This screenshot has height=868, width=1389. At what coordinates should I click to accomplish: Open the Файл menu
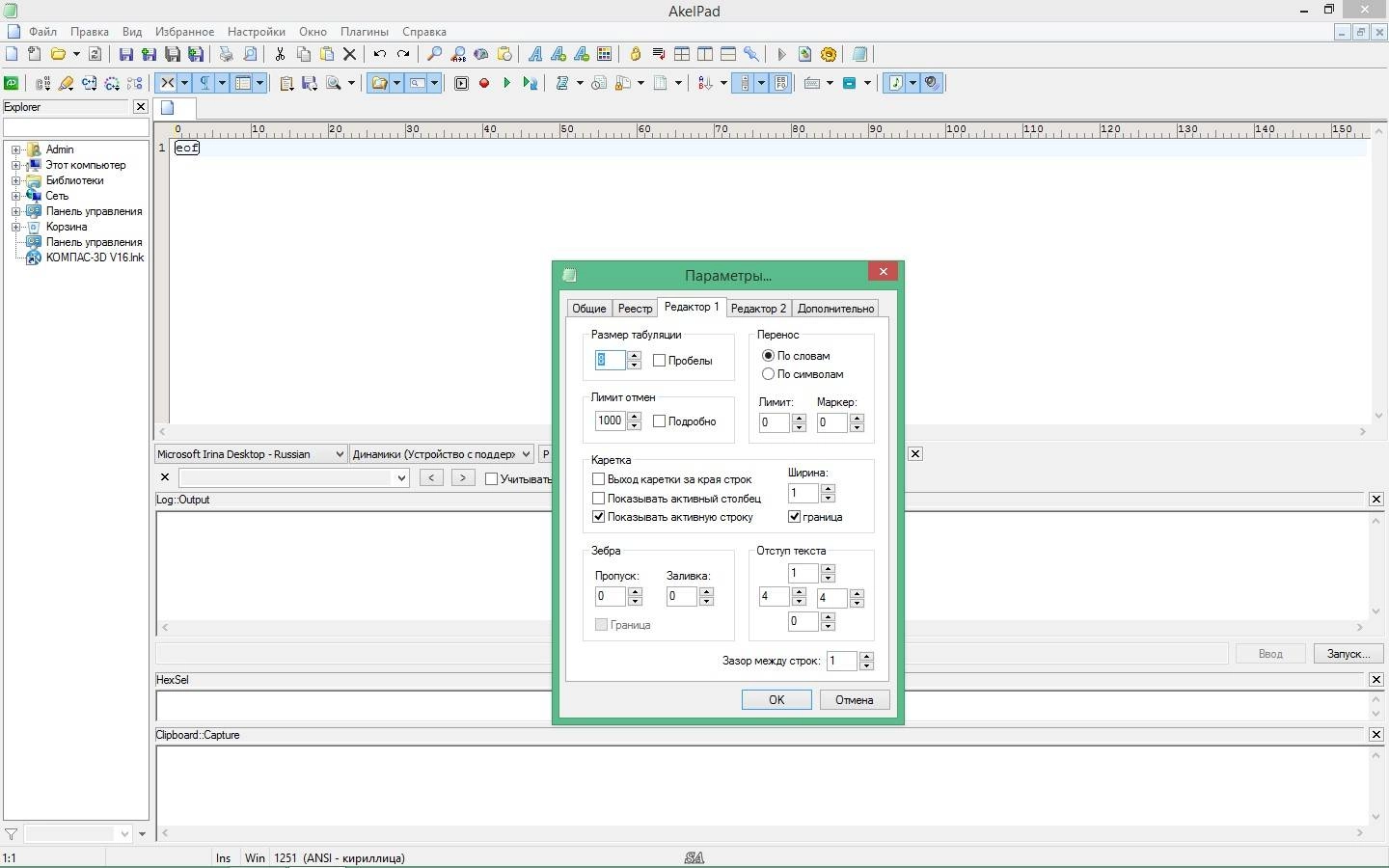point(42,32)
